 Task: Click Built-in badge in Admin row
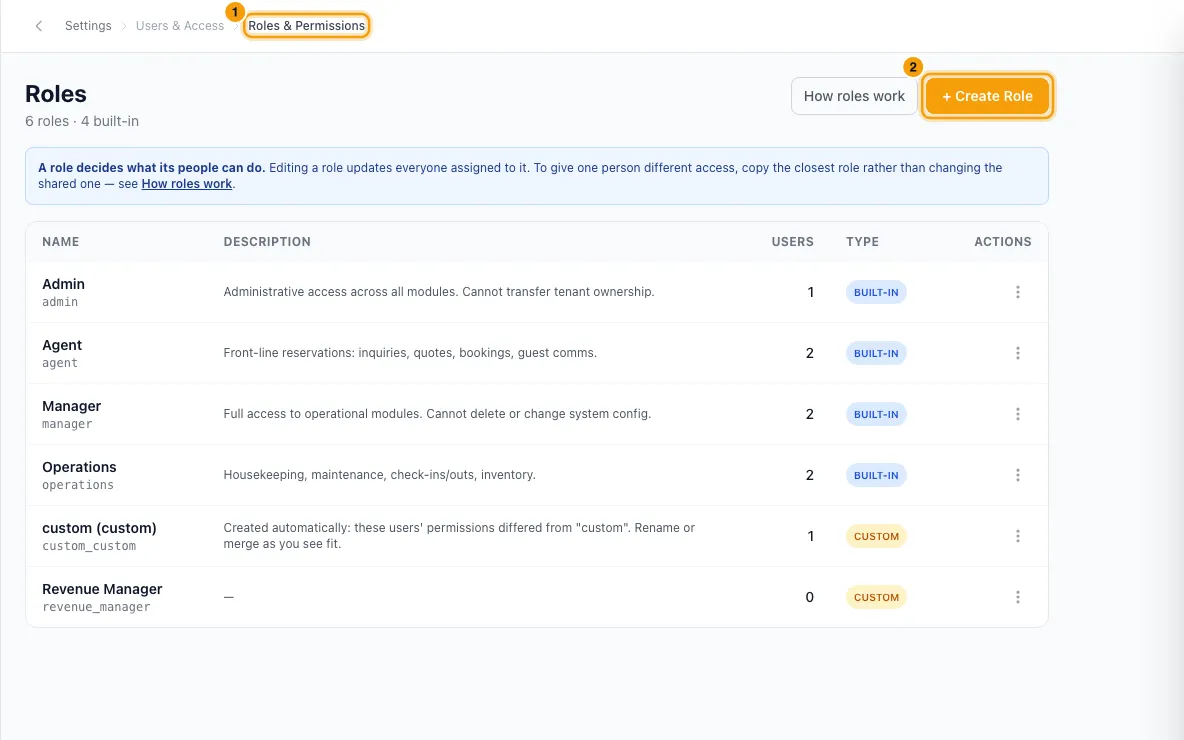876,292
